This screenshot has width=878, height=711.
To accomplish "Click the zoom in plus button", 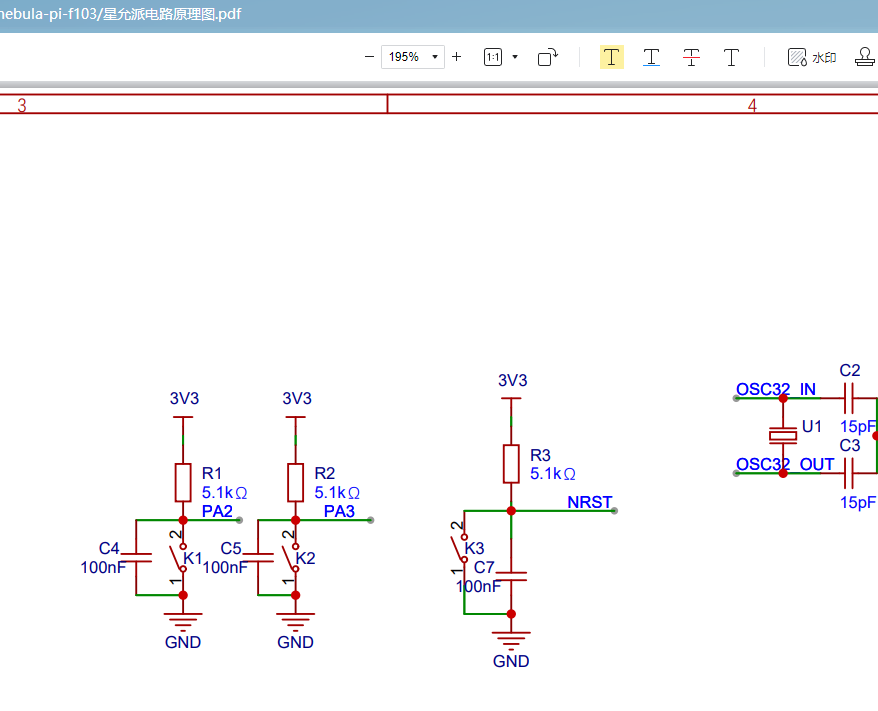I will pos(457,57).
